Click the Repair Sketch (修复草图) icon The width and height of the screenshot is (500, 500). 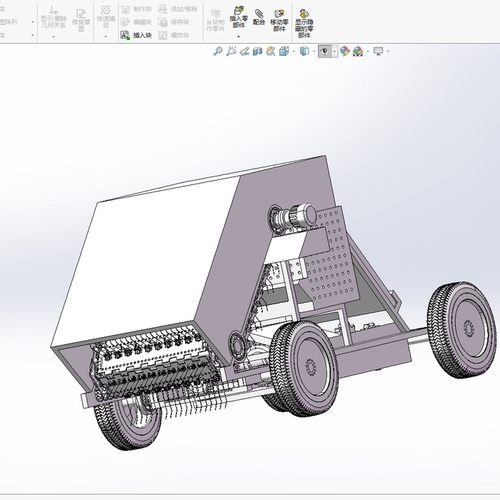tap(81, 14)
